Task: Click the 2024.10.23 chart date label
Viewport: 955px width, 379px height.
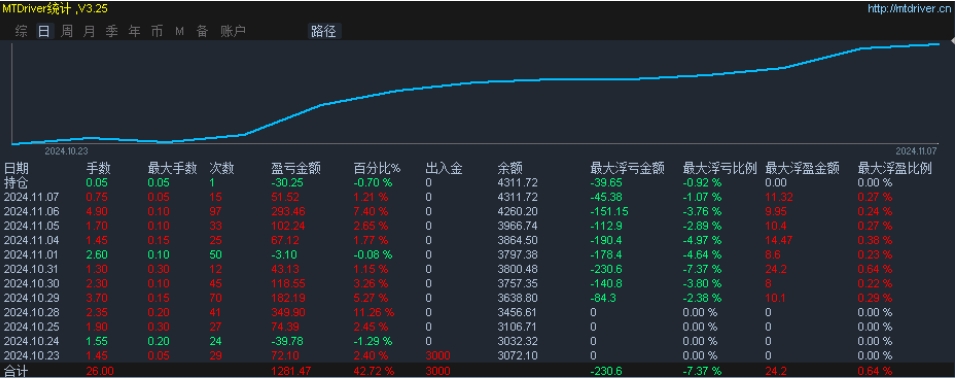Action: click(66, 151)
